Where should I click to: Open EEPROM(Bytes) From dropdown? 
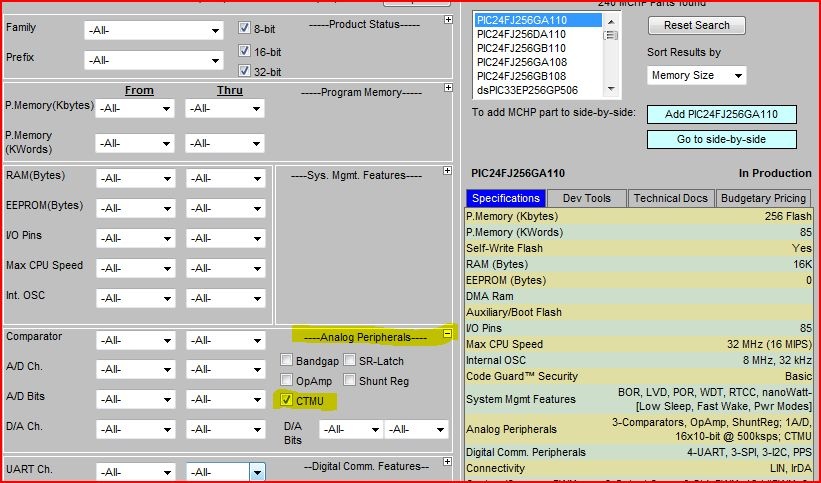[x=136, y=208]
